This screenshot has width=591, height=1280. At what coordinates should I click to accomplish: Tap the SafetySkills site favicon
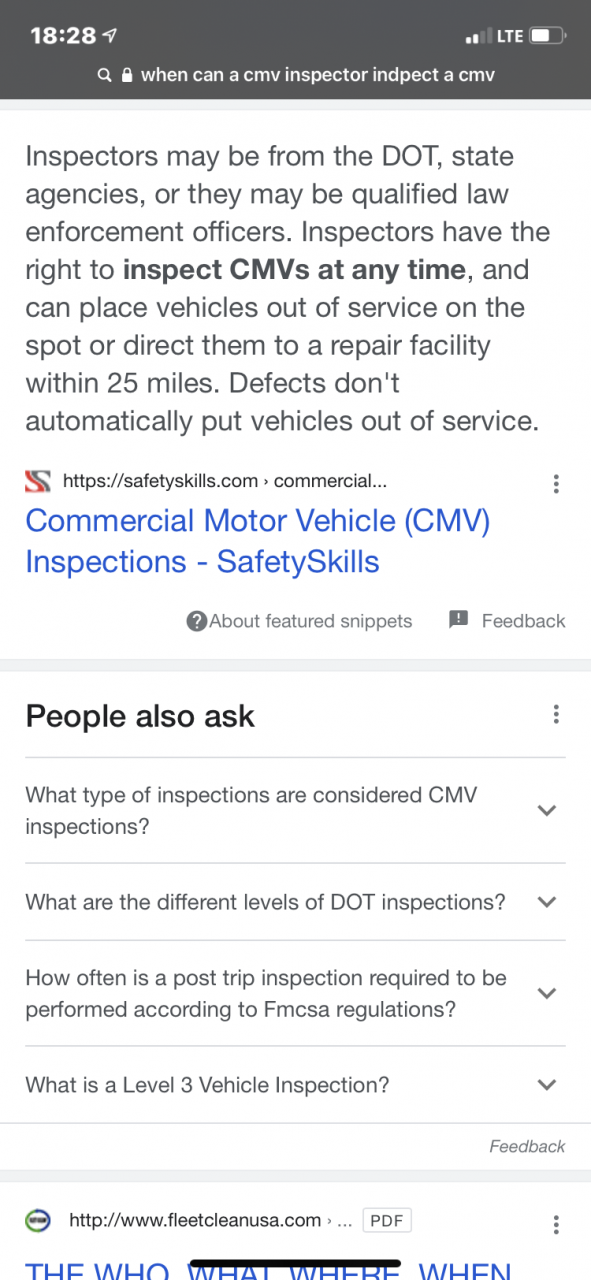pos(38,481)
